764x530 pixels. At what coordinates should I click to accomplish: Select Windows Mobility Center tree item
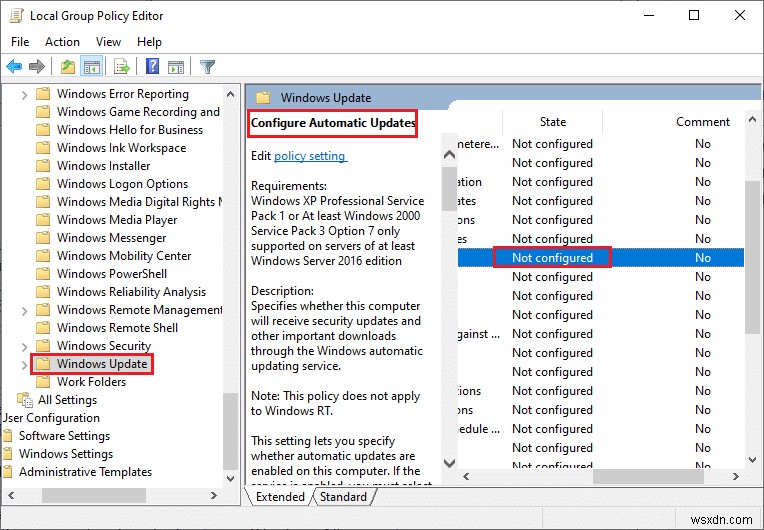click(124, 256)
